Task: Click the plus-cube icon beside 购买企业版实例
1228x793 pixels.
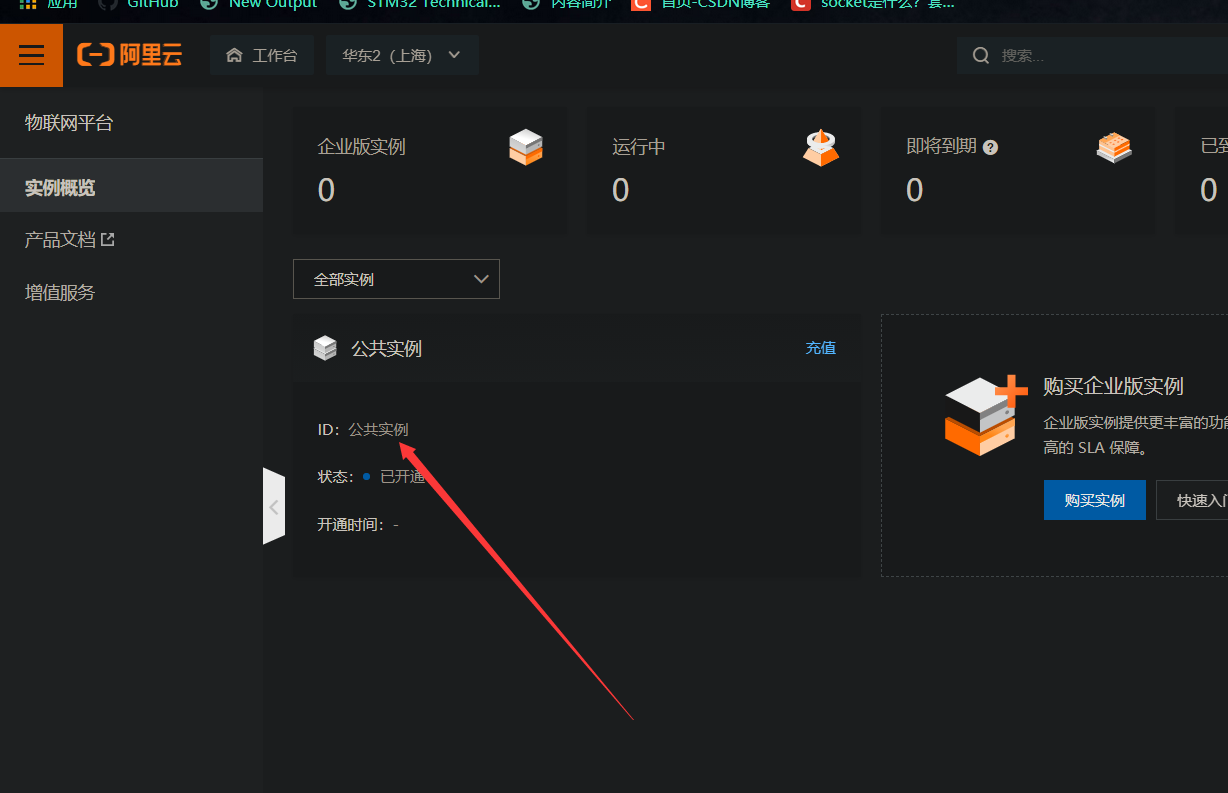Action: tap(983, 414)
